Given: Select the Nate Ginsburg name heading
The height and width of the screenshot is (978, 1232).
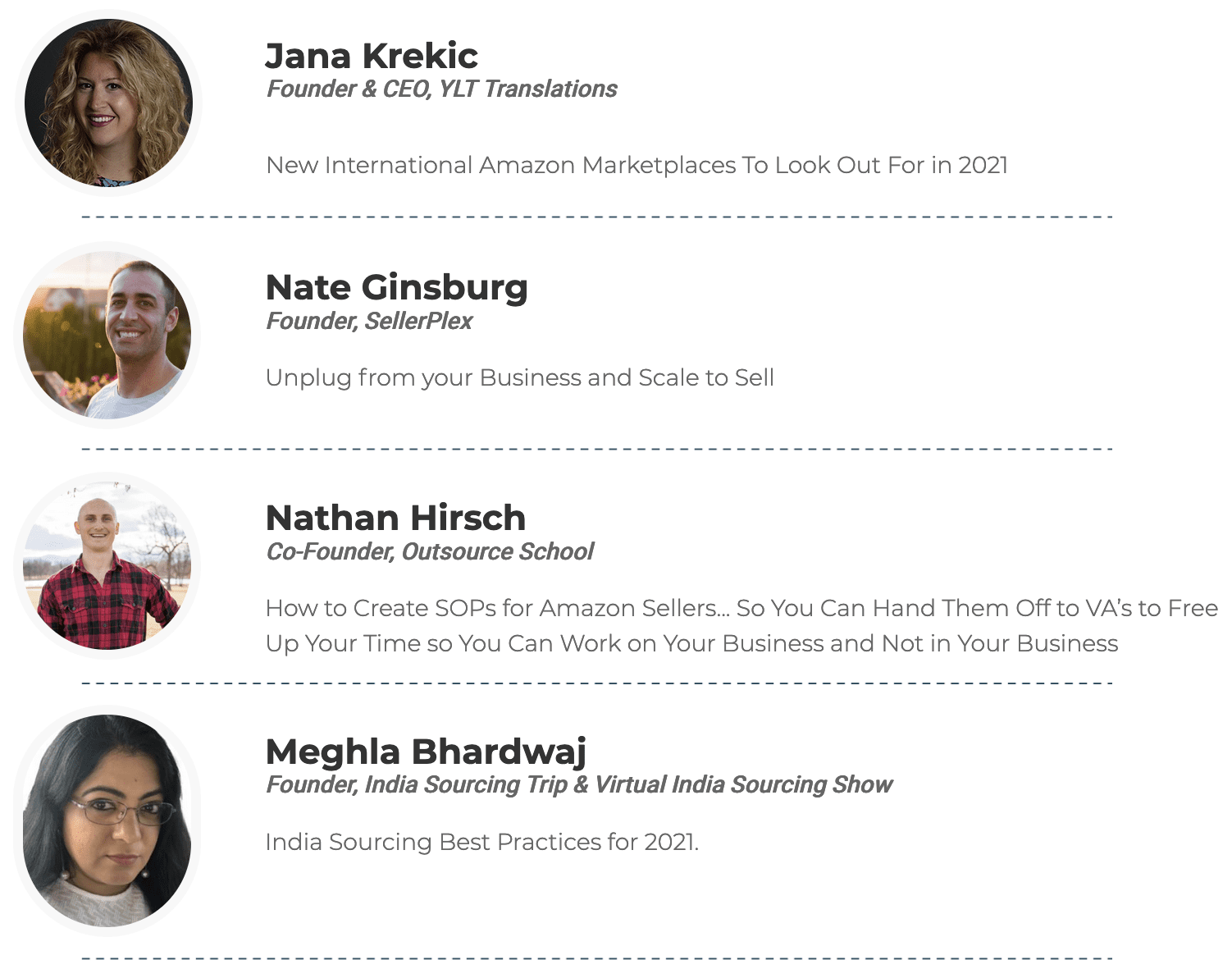Looking at the screenshot, I should click(397, 288).
